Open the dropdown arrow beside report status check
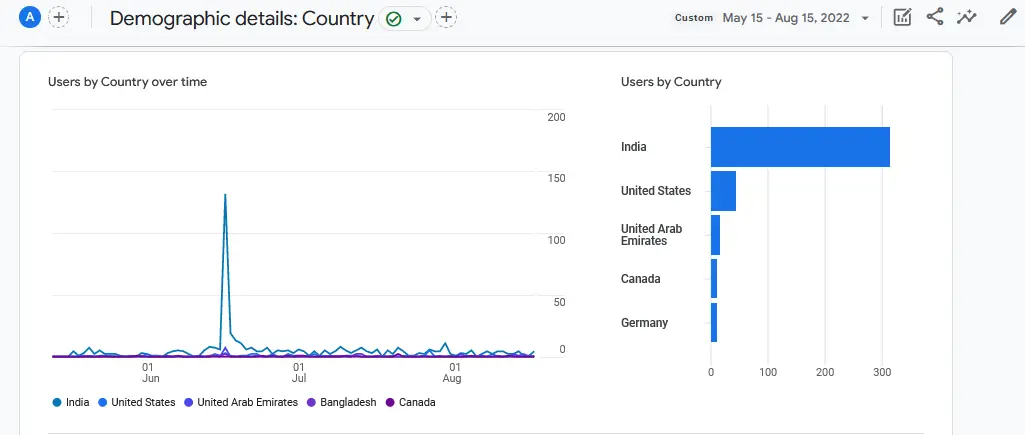The image size is (1025, 435). coord(417,19)
